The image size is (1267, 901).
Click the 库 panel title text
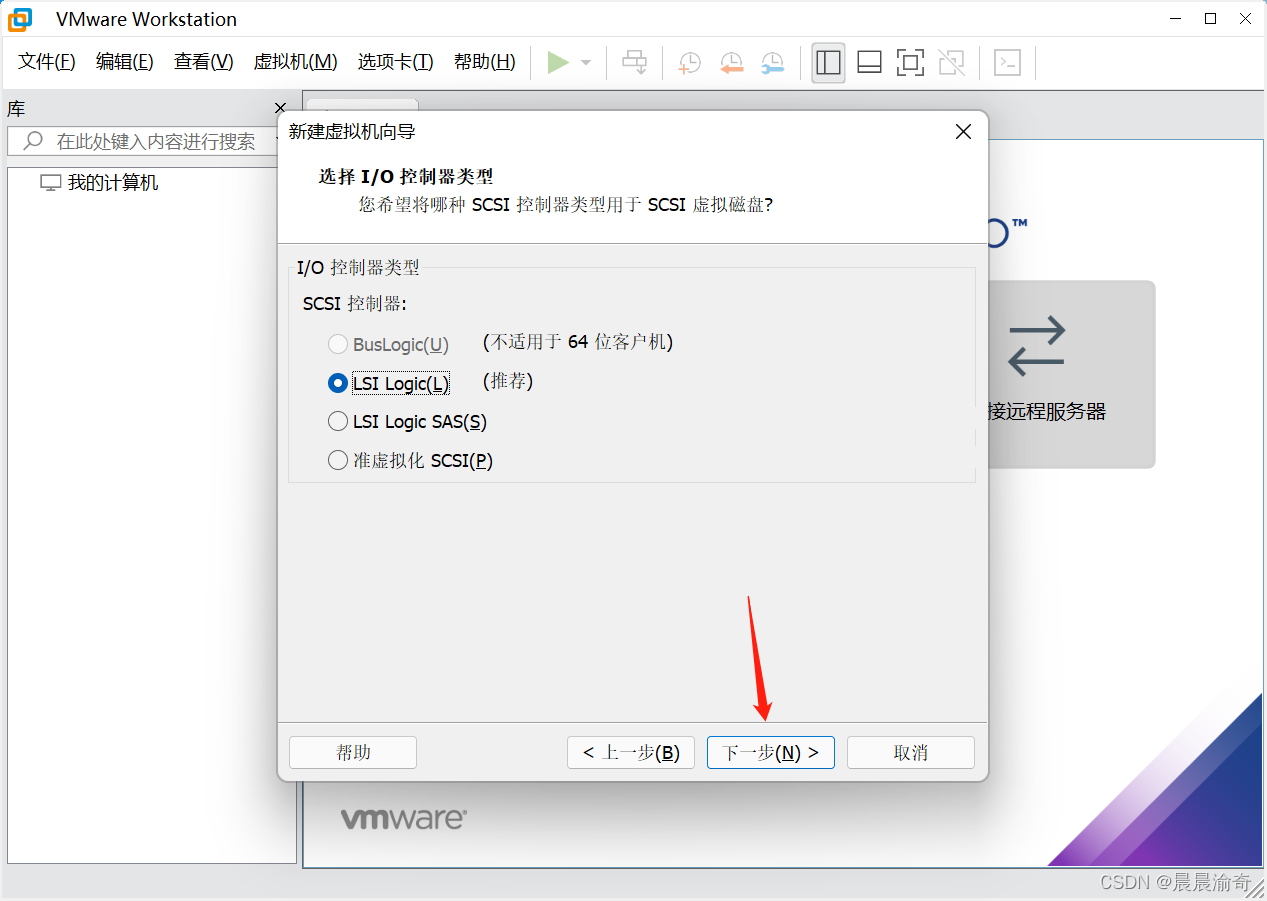pos(16,109)
